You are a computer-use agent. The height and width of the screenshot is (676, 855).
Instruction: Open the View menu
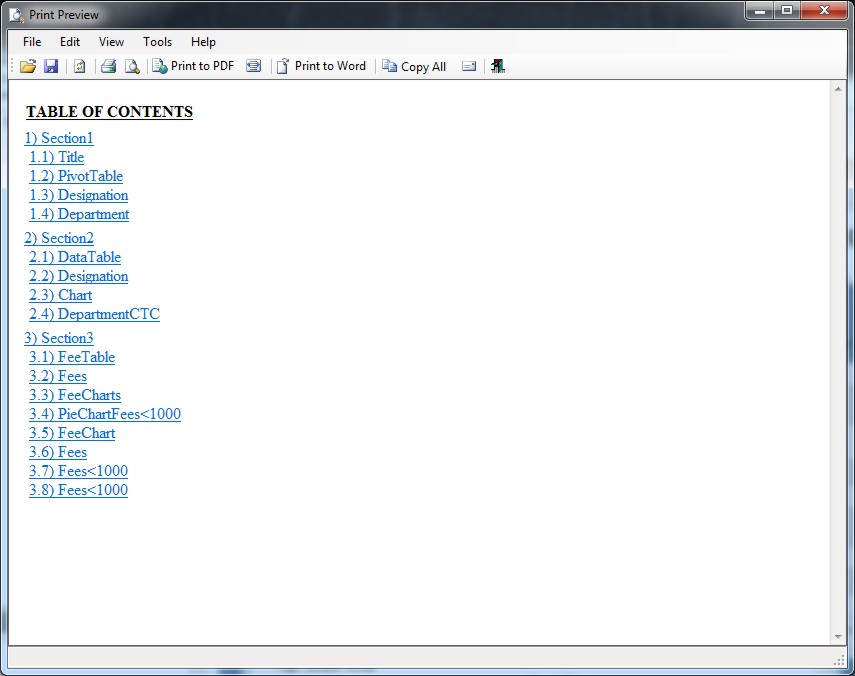point(111,42)
